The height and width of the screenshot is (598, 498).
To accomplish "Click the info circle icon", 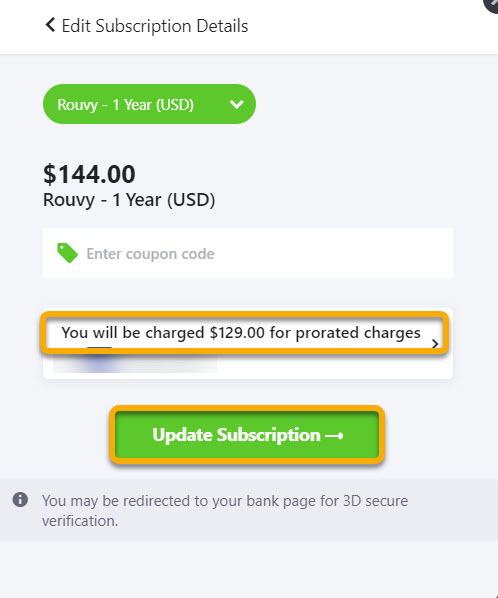I will [x=20, y=499].
